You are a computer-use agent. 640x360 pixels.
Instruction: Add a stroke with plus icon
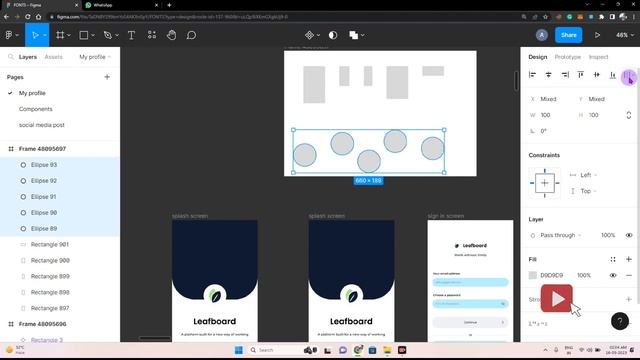click(x=629, y=299)
